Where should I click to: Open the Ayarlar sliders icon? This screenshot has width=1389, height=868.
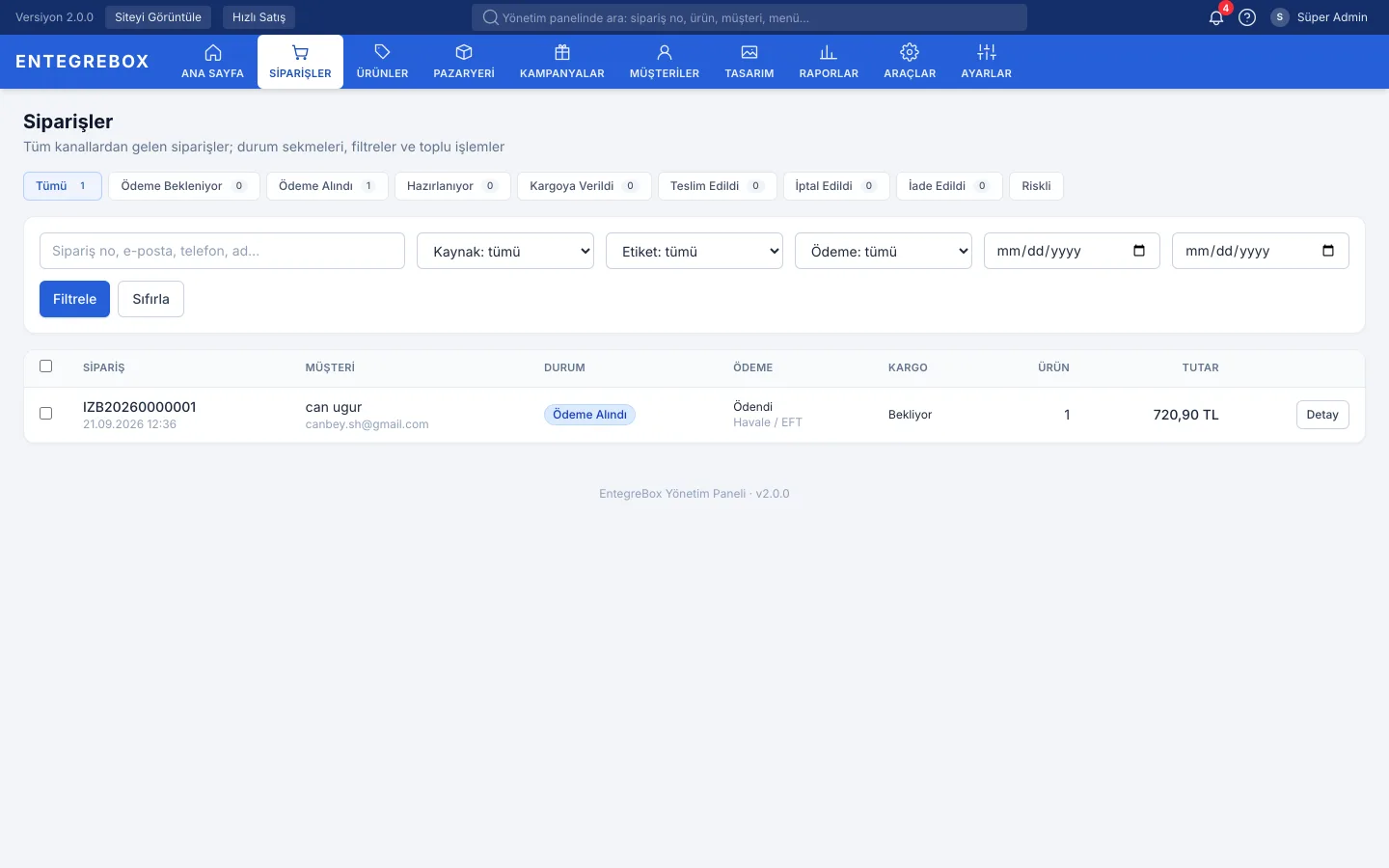[x=987, y=53]
